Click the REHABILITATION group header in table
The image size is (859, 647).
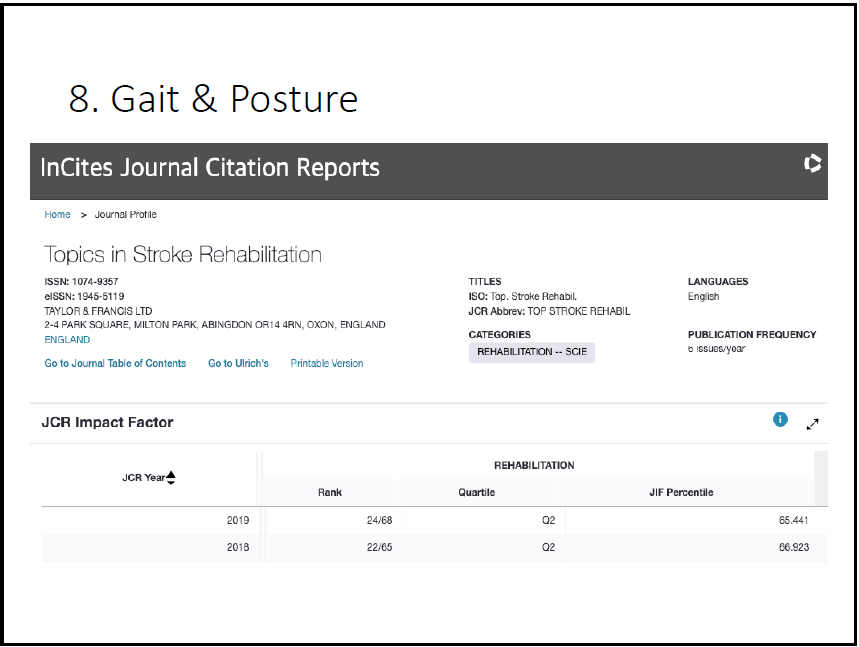pyautogui.click(x=534, y=466)
